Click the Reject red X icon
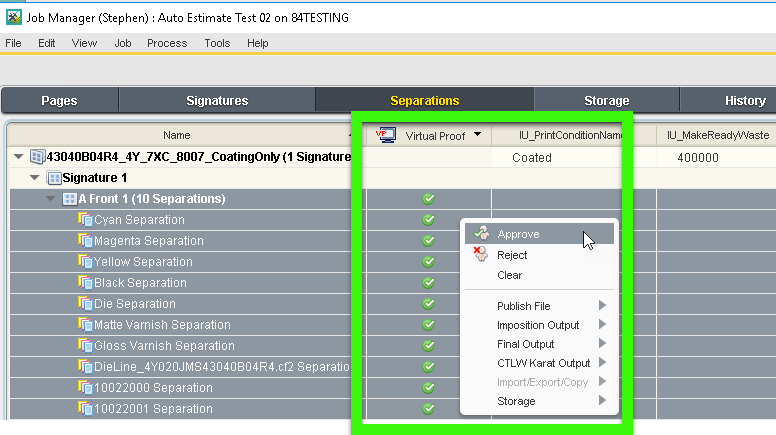The height and width of the screenshot is (435, 776). [481, 255]
